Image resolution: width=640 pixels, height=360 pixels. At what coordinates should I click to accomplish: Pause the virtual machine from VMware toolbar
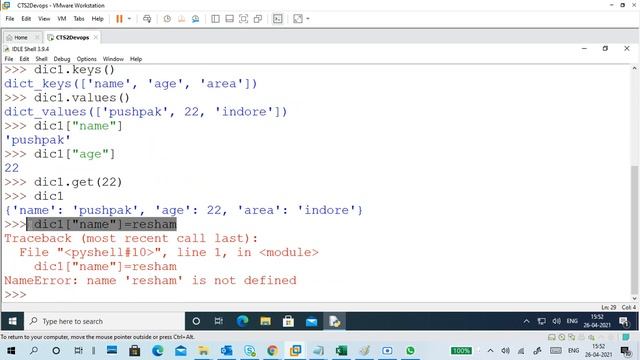[119, 19]
